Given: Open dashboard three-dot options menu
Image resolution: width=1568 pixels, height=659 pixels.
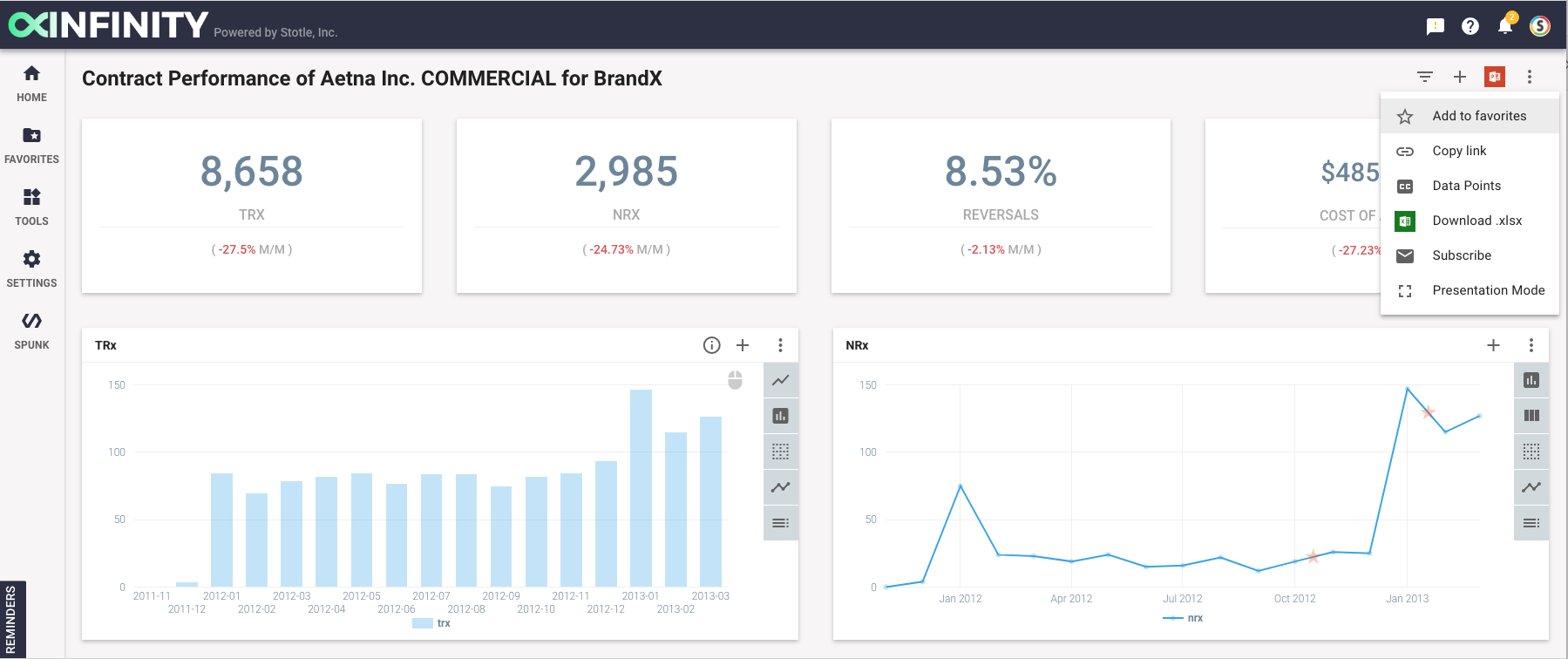Looking at the screenshot, I should coord(1530,77).
